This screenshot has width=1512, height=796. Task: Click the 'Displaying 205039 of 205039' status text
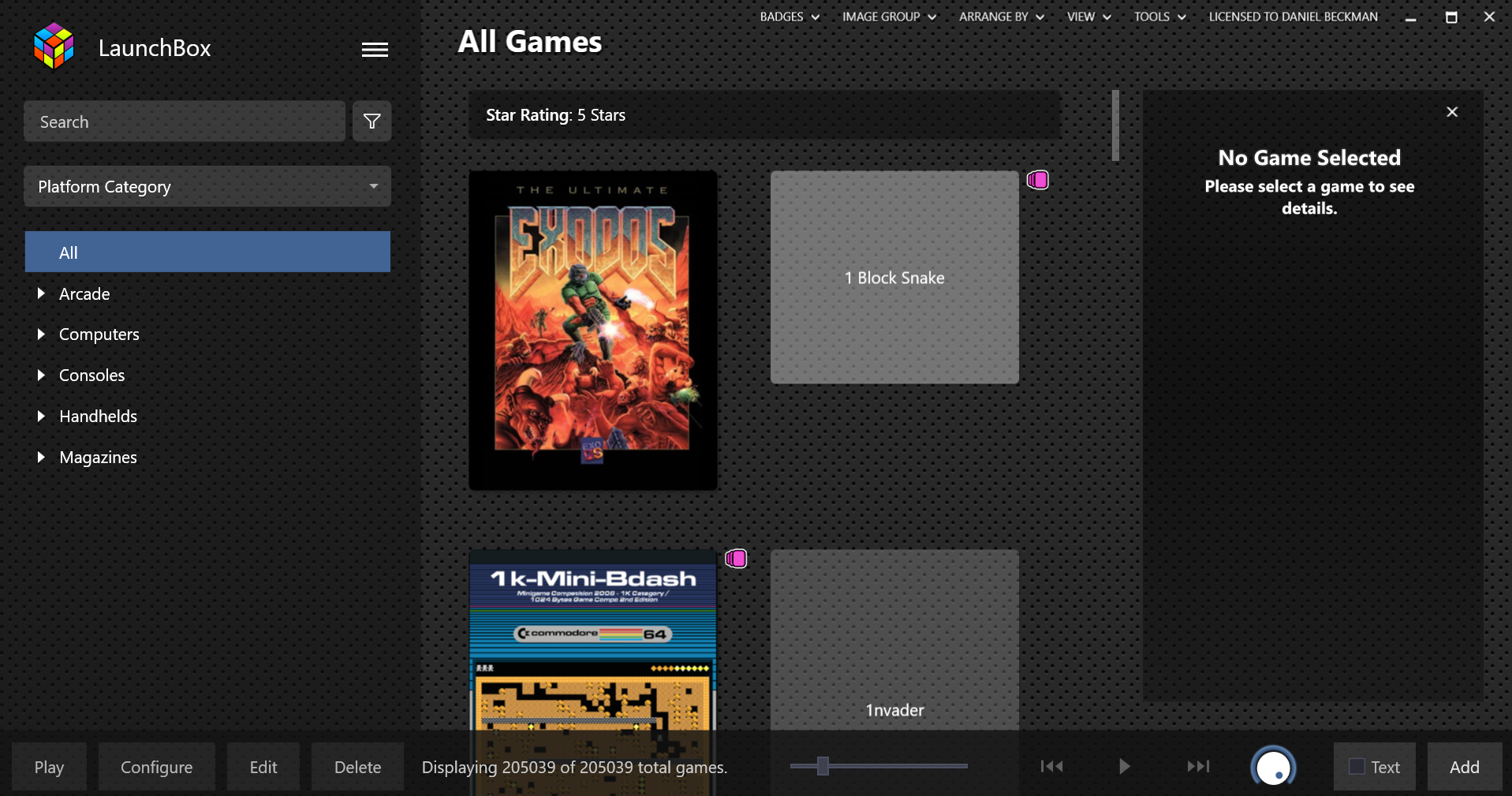click(574, 767)
